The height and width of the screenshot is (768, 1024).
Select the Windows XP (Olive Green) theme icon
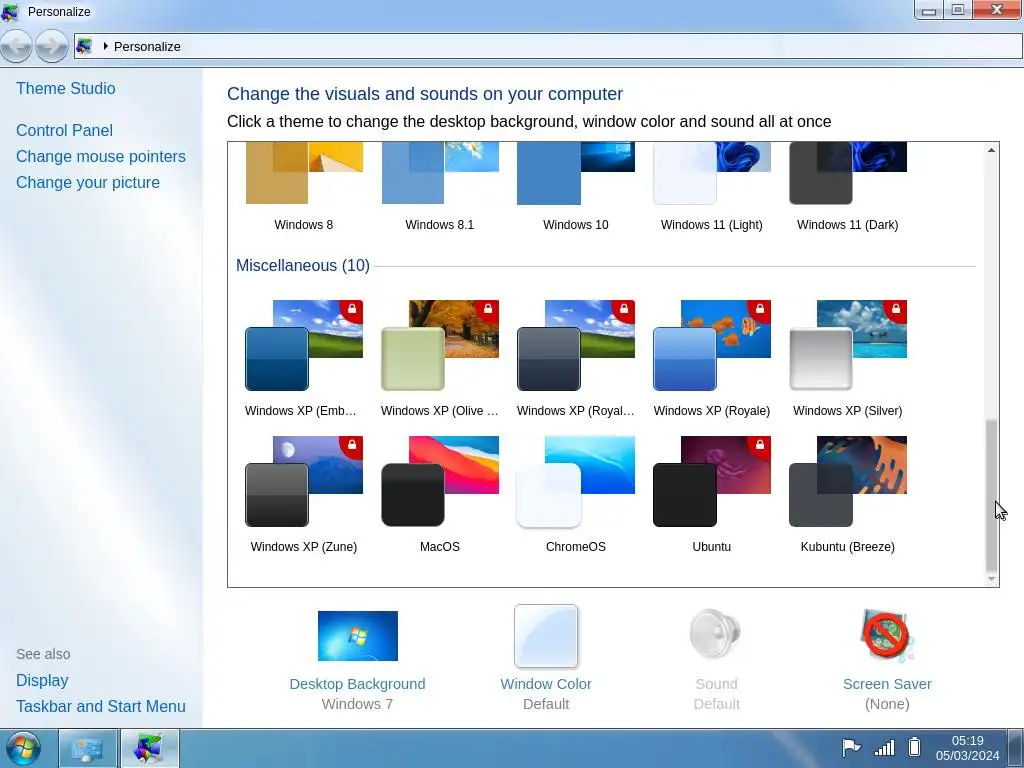pyautogui.click(x=440, y=345)
